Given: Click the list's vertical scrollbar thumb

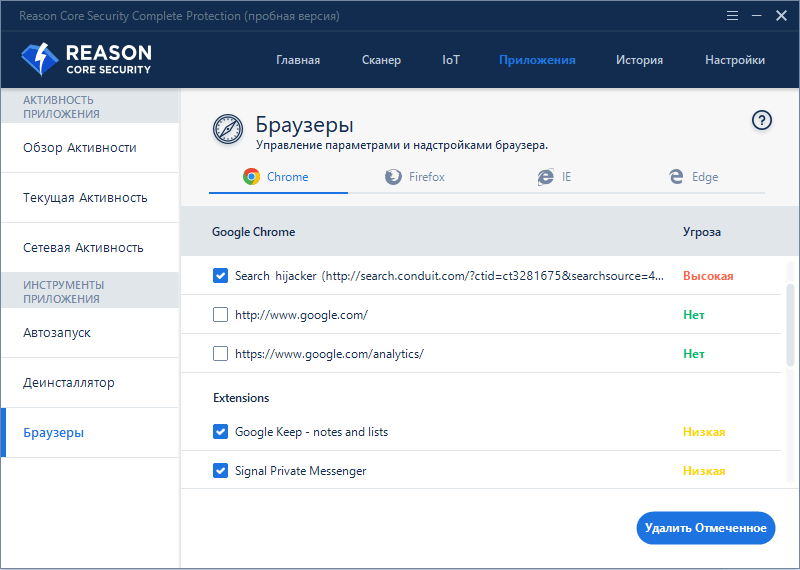Looking at the screenshot, I should point(790,325).
